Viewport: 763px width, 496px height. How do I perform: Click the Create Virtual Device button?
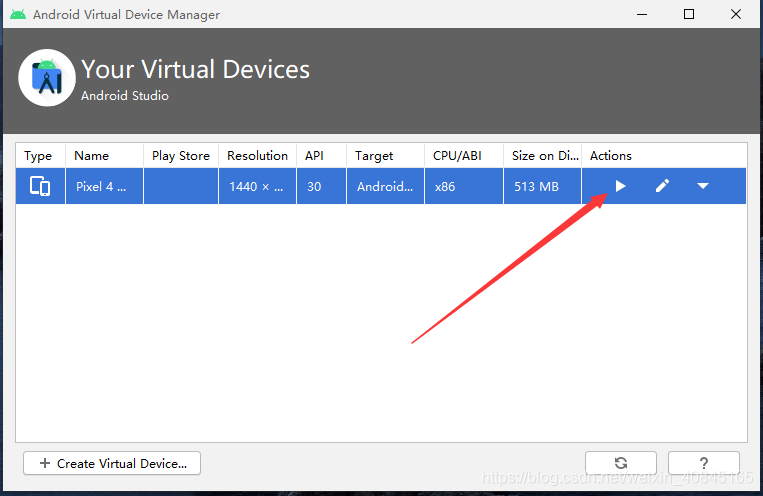pyautogui.click(x=112, y=463)
